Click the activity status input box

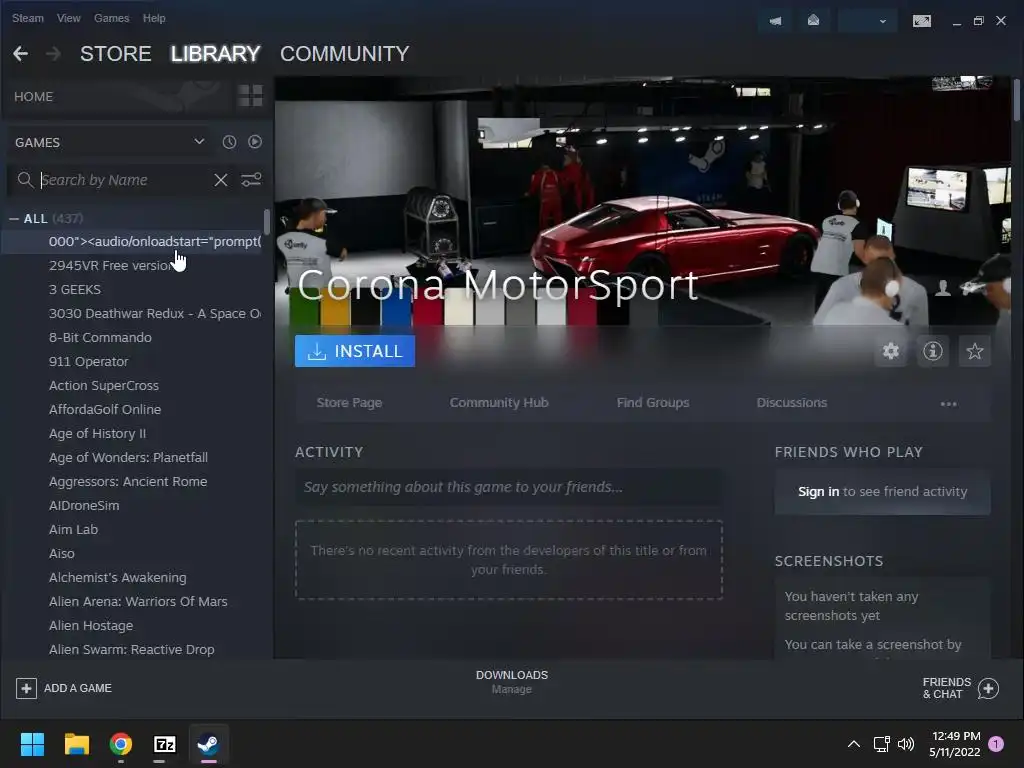tap(509, 487)
